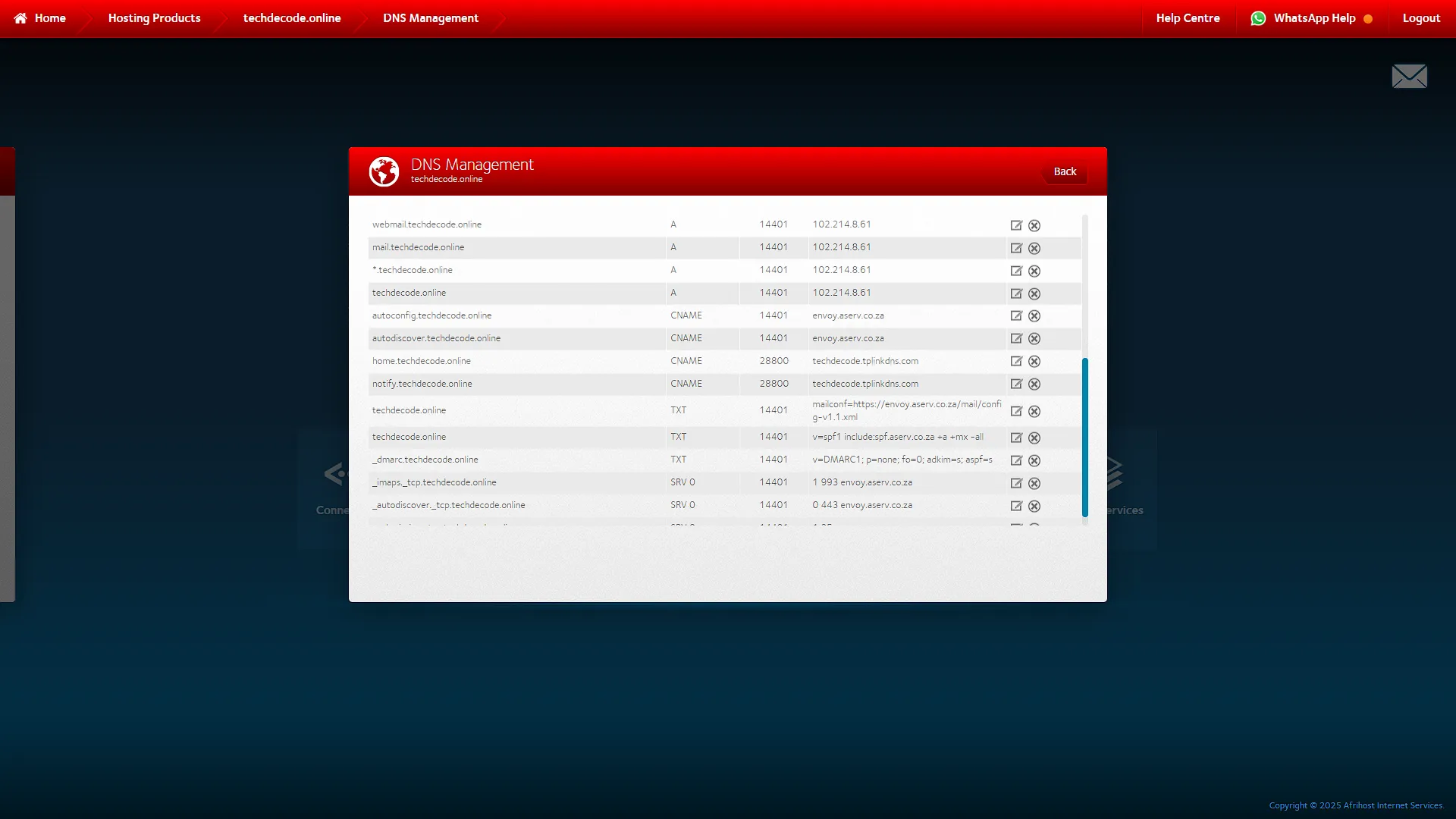Edit the autoconfig.techdecode.online CNAME record
Image resolution: width=1456 pixels, height=819 pixels.
[1016, 315]
